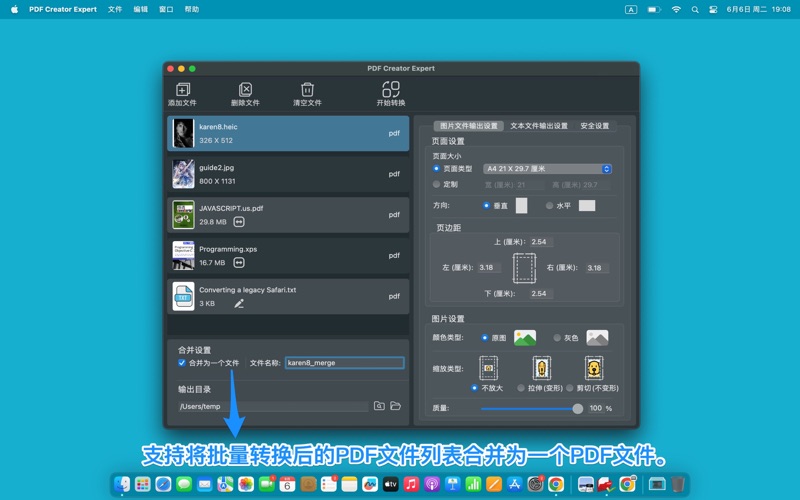
Task: Open Control Center in the menu bar
Action: [x=713, y=9]
